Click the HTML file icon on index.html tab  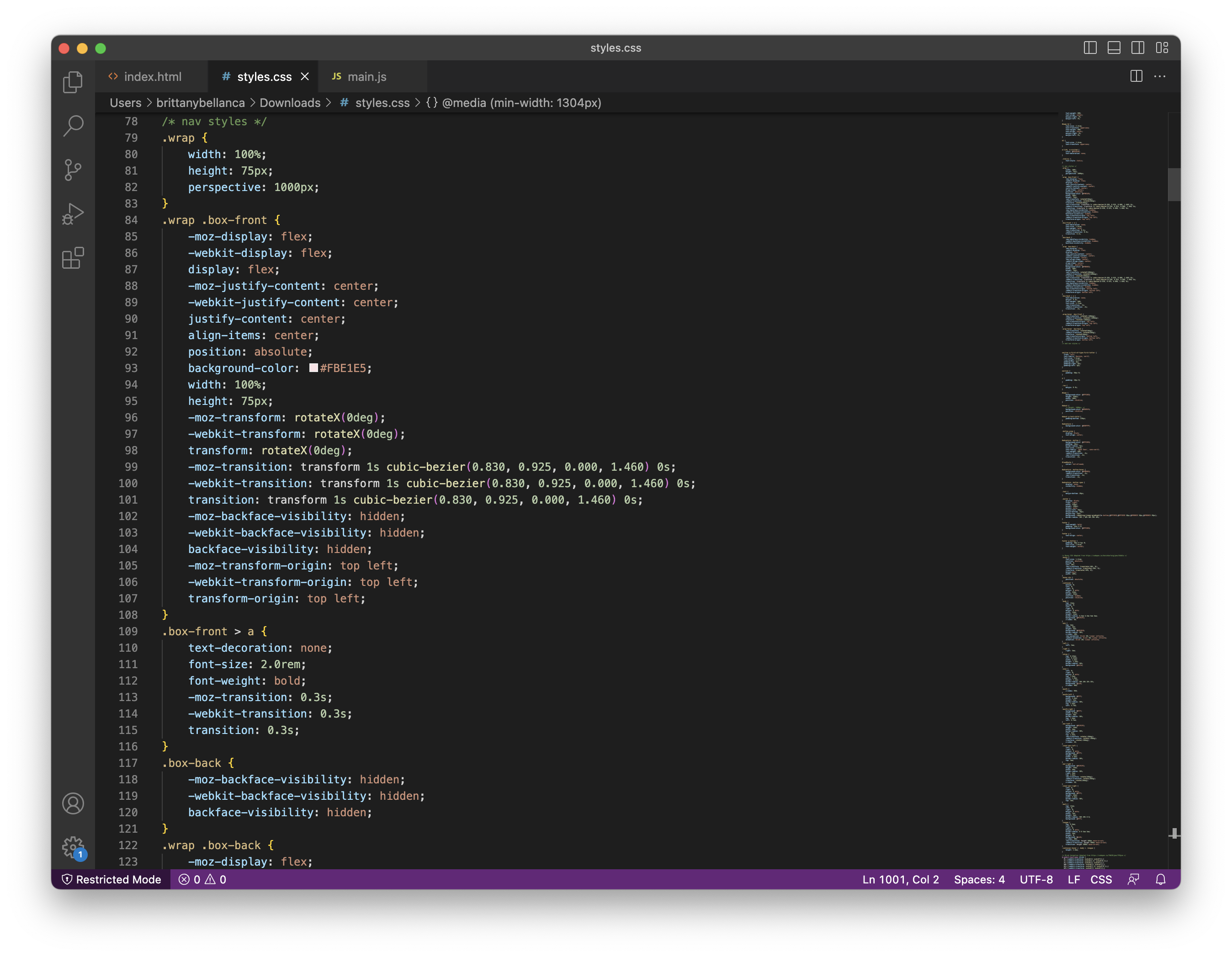point(113,76)
